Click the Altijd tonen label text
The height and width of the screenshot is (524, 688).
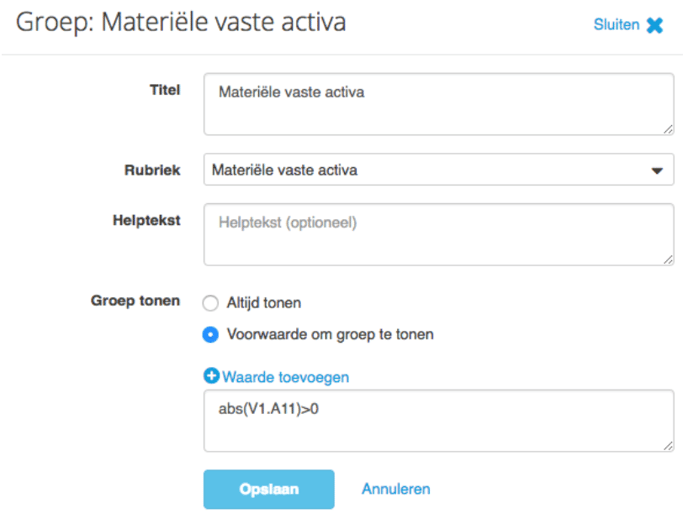[x=264, y=303]
